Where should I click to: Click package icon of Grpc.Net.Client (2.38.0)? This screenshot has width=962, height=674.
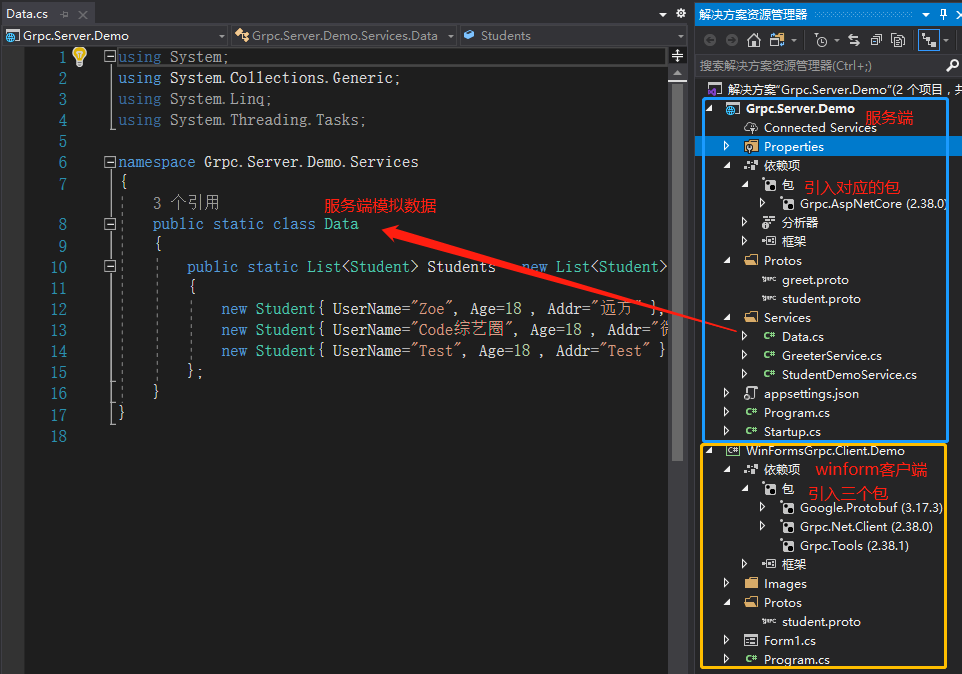[787, 526]
